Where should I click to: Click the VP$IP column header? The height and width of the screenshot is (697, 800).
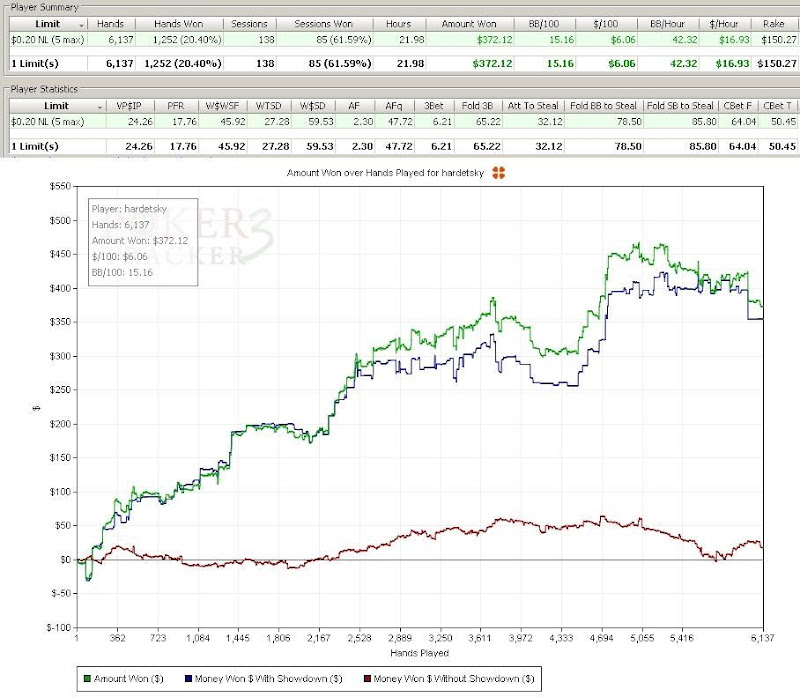(x=129, y=106)
